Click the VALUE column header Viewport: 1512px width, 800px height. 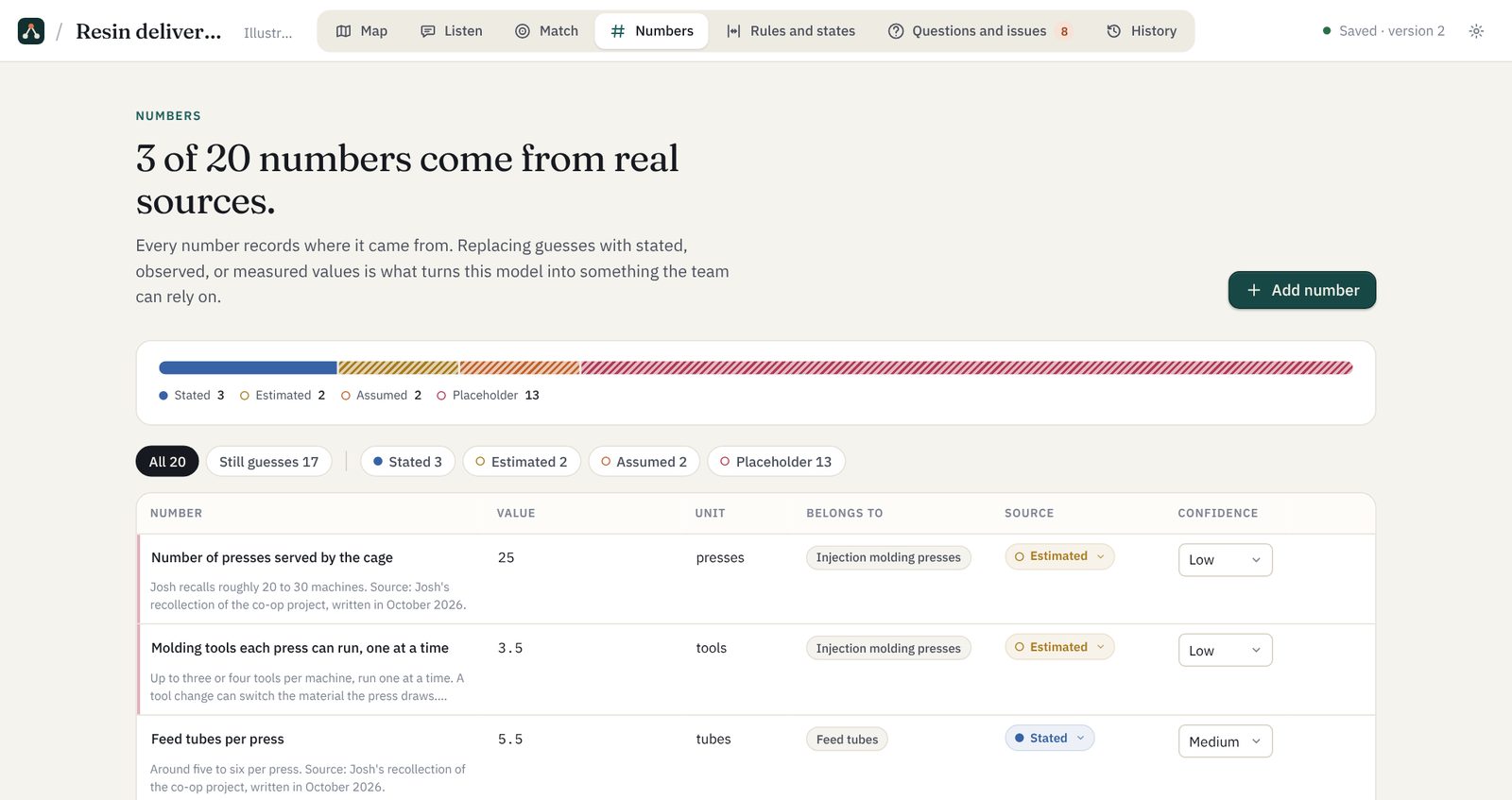[516, 513]
